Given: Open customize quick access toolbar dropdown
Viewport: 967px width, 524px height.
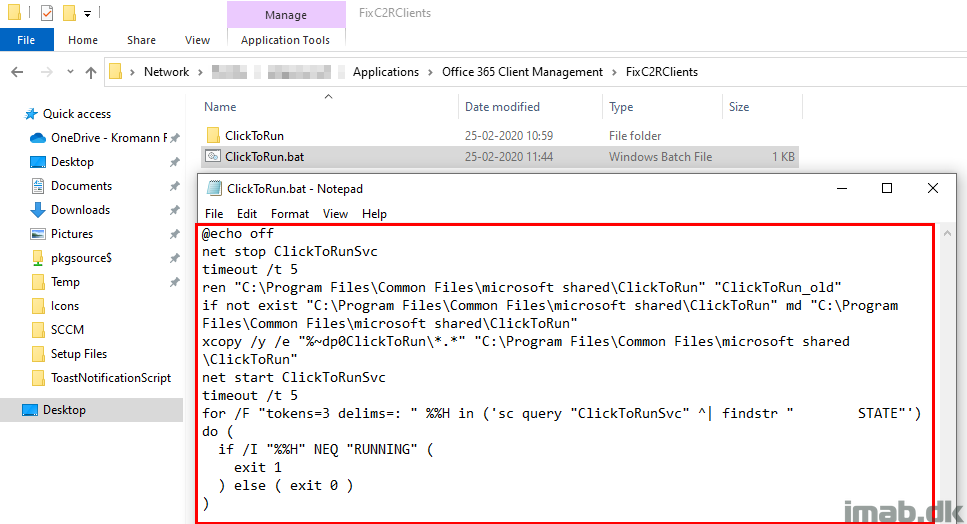Looking at the screenshot, I should point(88,13).
